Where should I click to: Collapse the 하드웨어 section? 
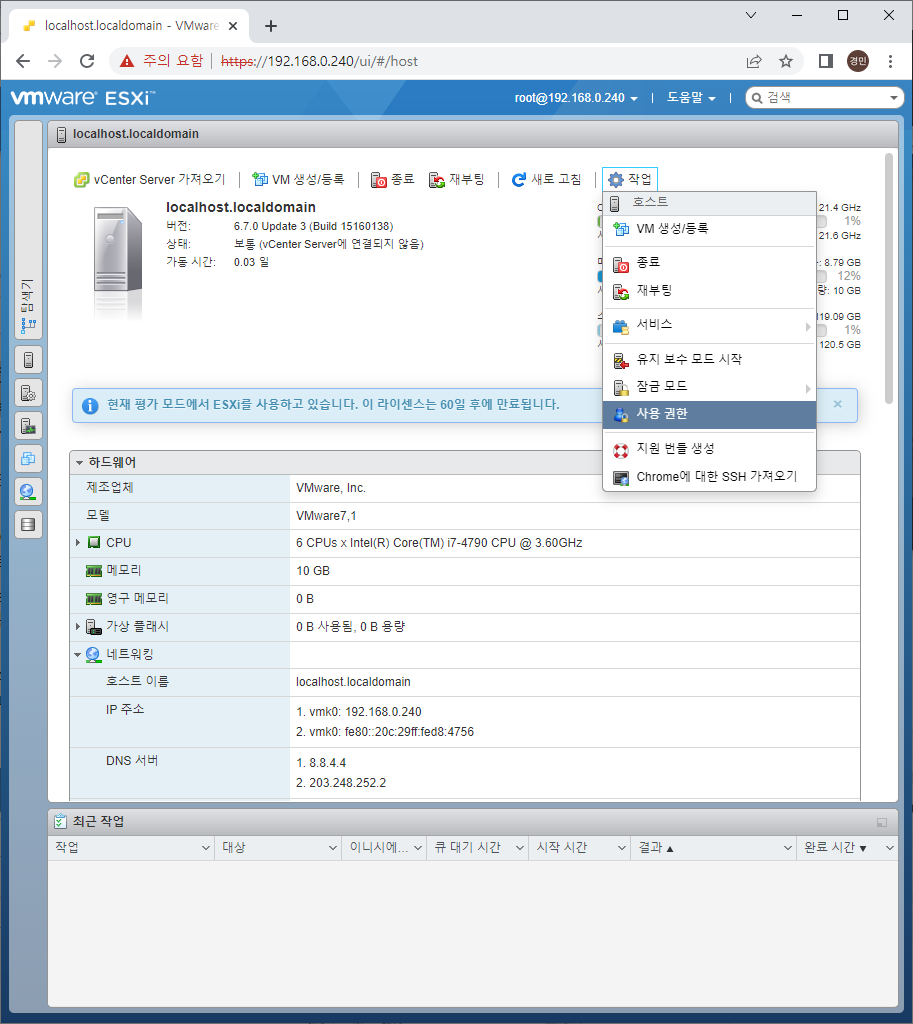coord(79,462)
